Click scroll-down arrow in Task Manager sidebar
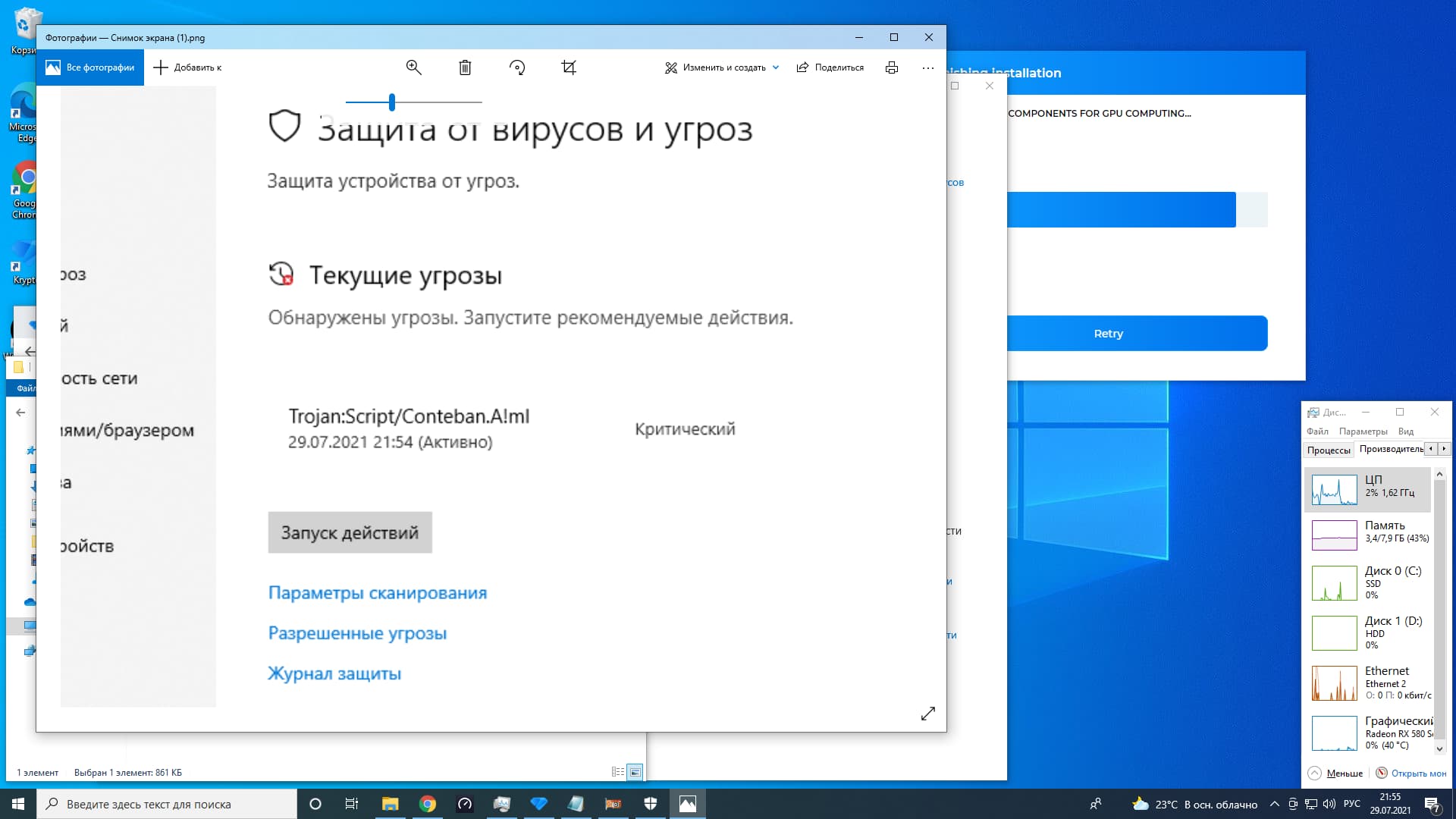The height and width of the screenshot is (819, 1456). pos(1439,748)
